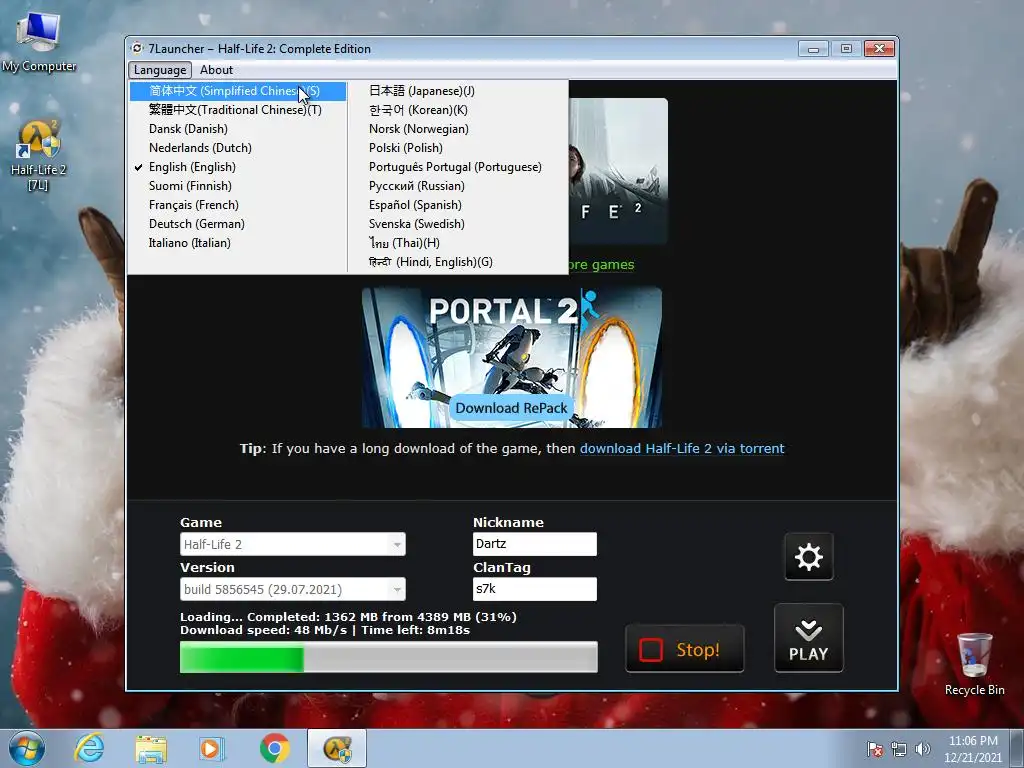This screenshot has width=1024, height=768.
Task: Choose Suomi (Finnish) language
Action: pyautogui.click(x=238, y=185)
